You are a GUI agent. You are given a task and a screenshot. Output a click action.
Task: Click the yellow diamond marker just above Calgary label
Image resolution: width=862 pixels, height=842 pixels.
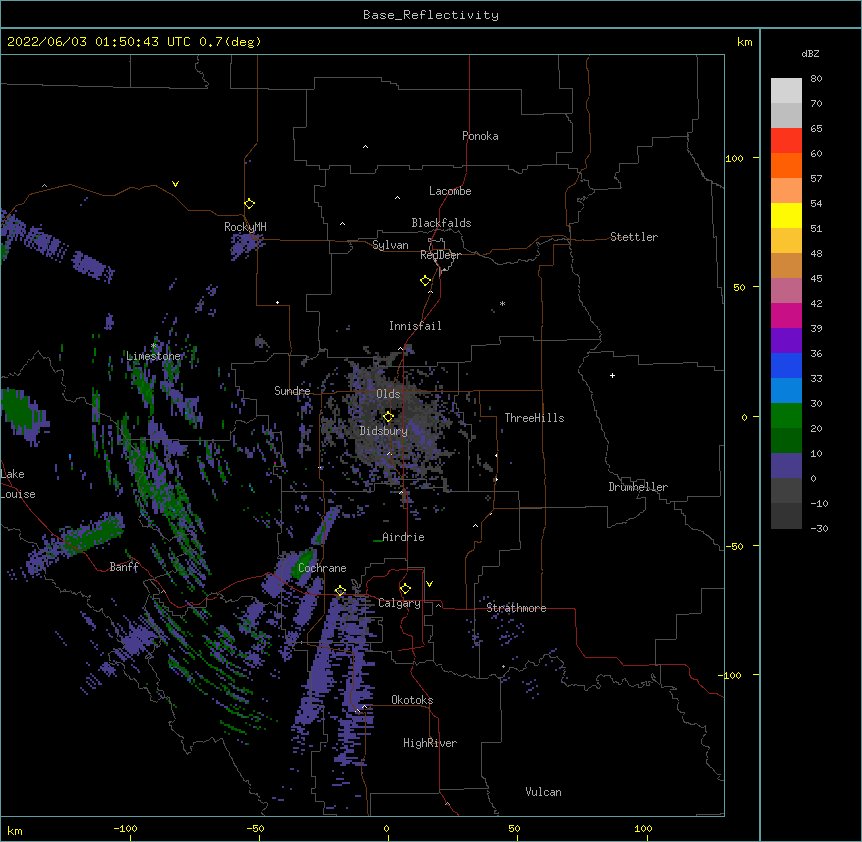[405, 589]
